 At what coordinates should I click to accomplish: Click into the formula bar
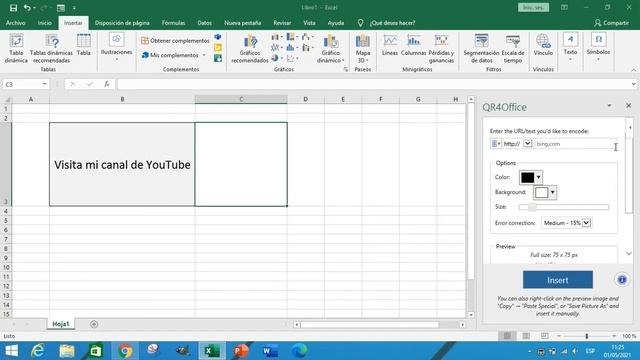[x=373, y=84]
